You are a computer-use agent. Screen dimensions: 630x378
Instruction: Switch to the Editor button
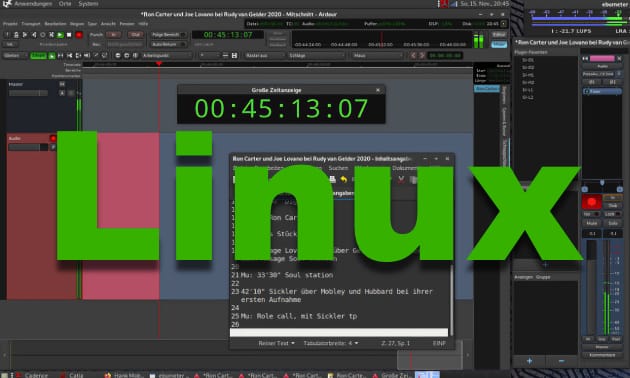click(499, 35)
